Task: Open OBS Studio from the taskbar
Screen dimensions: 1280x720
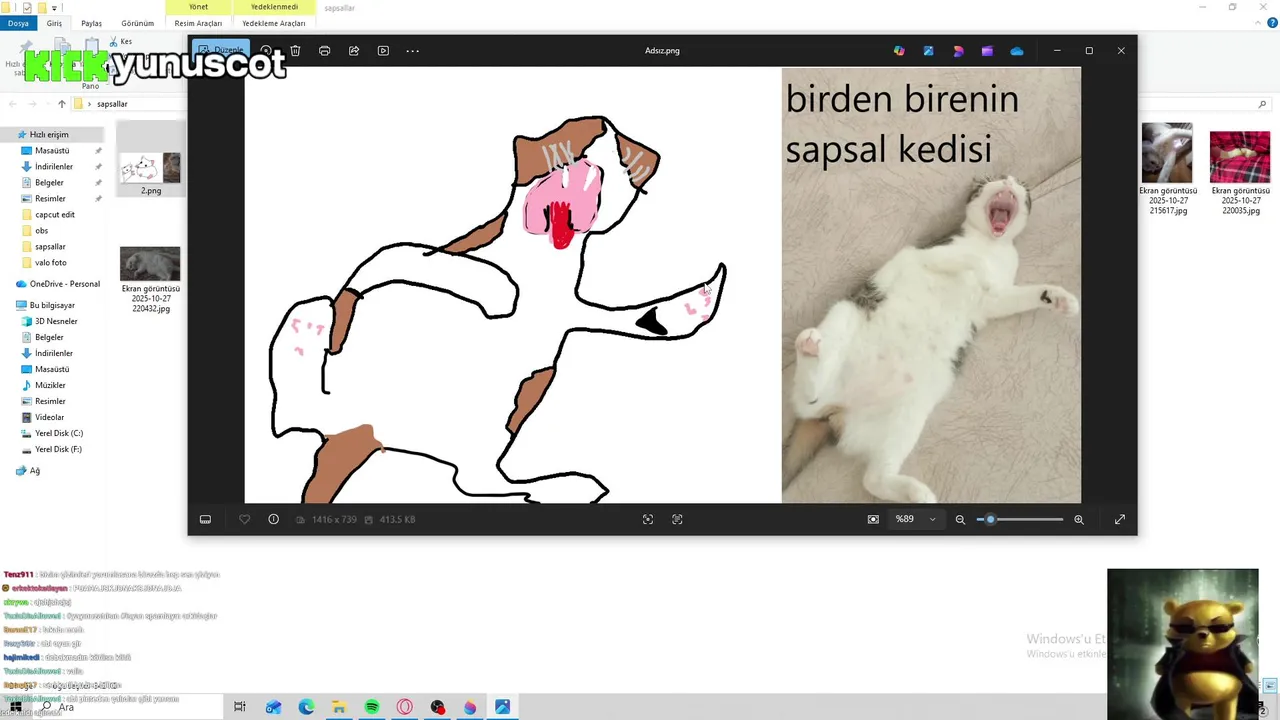Action: click(x=438, y=707)
